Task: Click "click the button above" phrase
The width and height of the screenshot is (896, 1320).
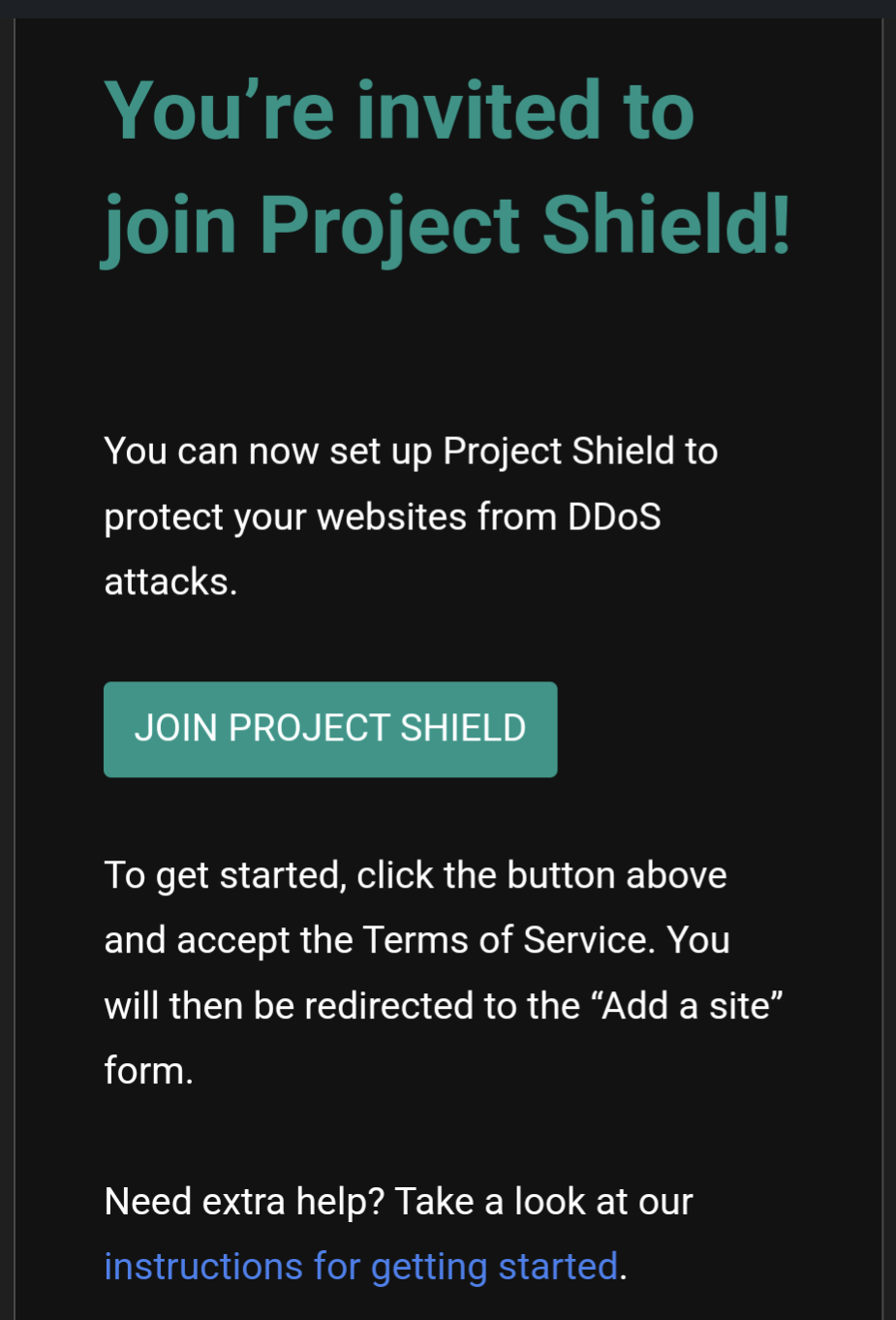Action: [x=541, y=875]
